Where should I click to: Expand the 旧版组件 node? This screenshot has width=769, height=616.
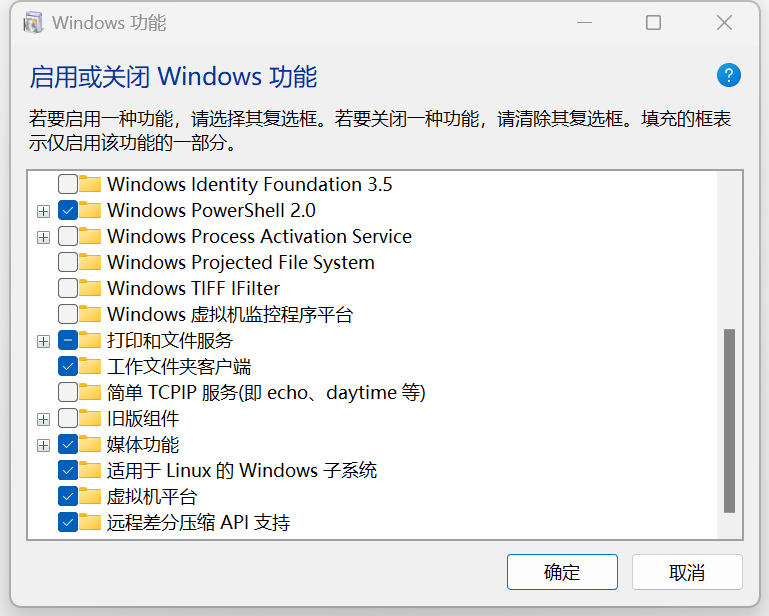43,419
